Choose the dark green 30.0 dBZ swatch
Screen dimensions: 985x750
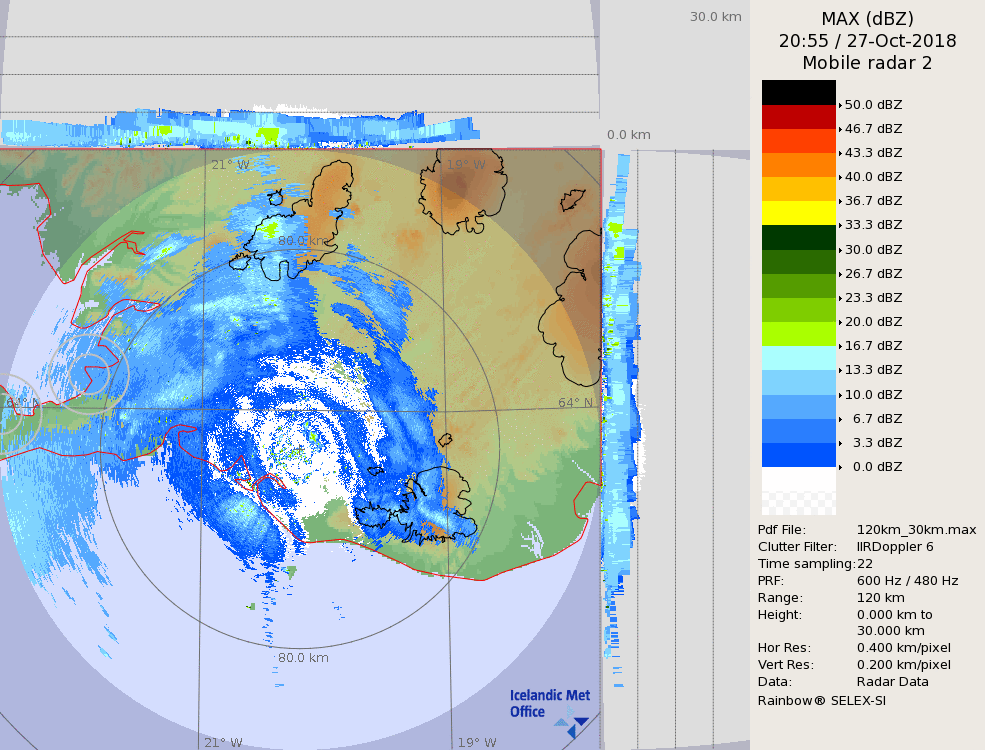798,237
